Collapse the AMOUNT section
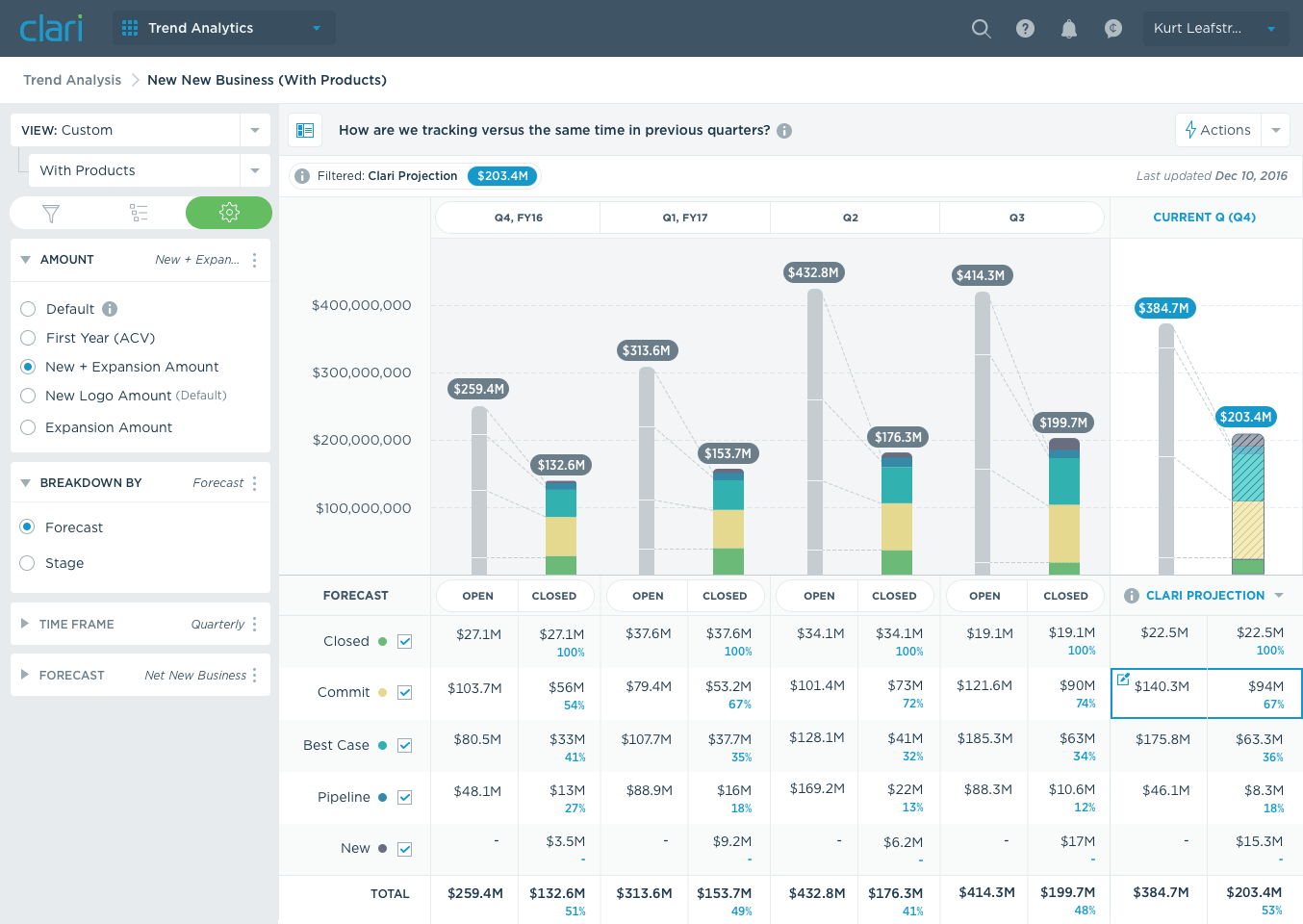The image size is (1303, 924). coord(26,260)
